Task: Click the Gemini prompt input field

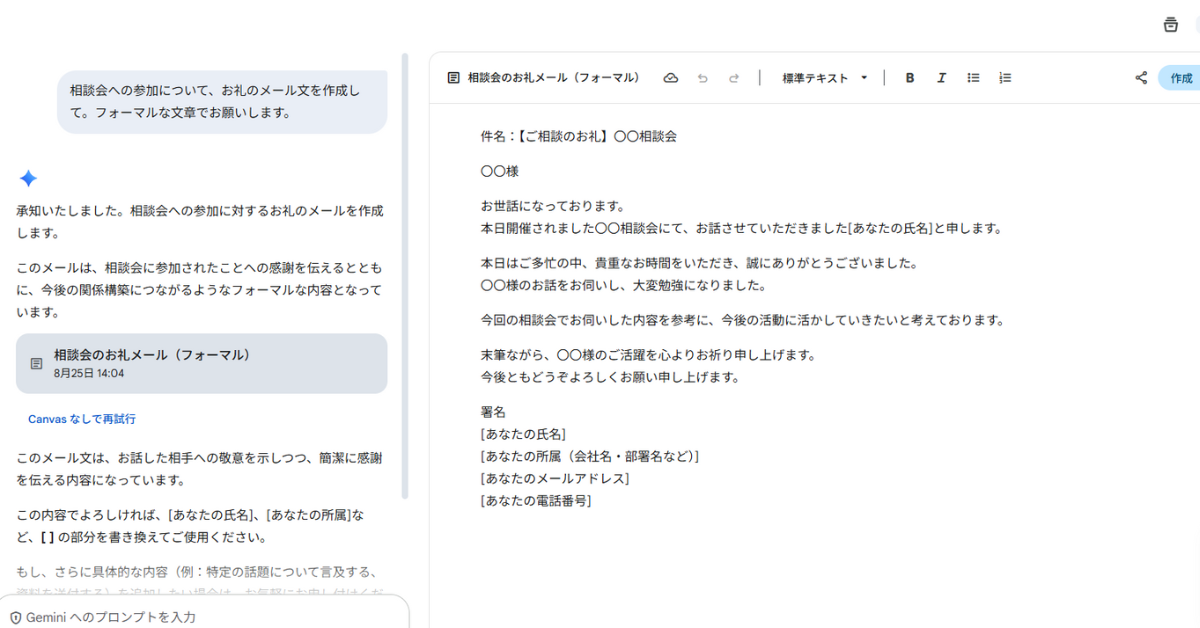Action: 200,617
